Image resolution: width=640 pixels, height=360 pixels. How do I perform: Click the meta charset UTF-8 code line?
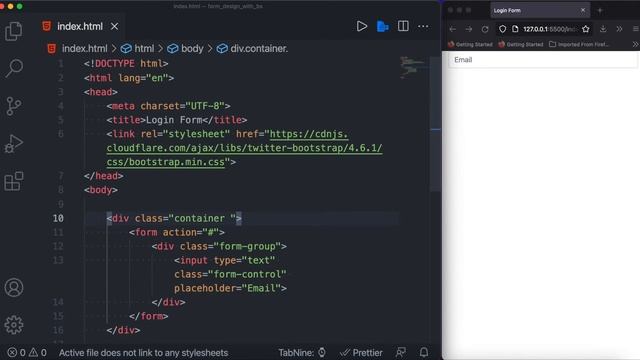tap(169, 106)
